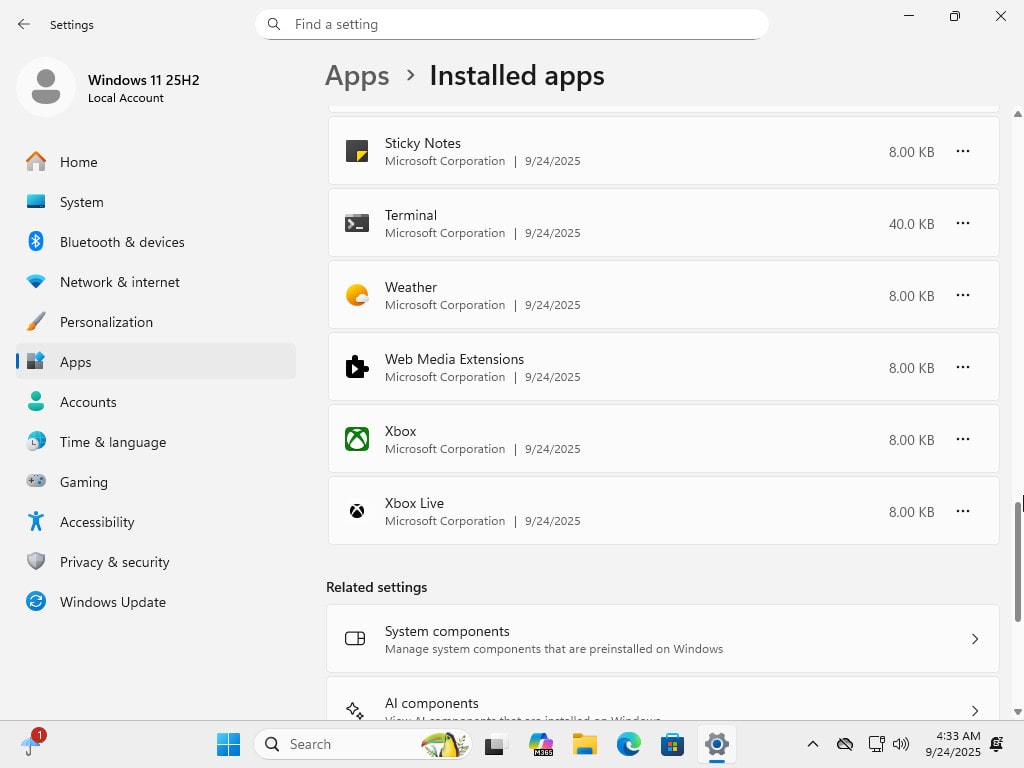This screenshot has height=768, width=1024.
Task: Open File Explorer from the taskbar
Action: [x=584, y=744]
